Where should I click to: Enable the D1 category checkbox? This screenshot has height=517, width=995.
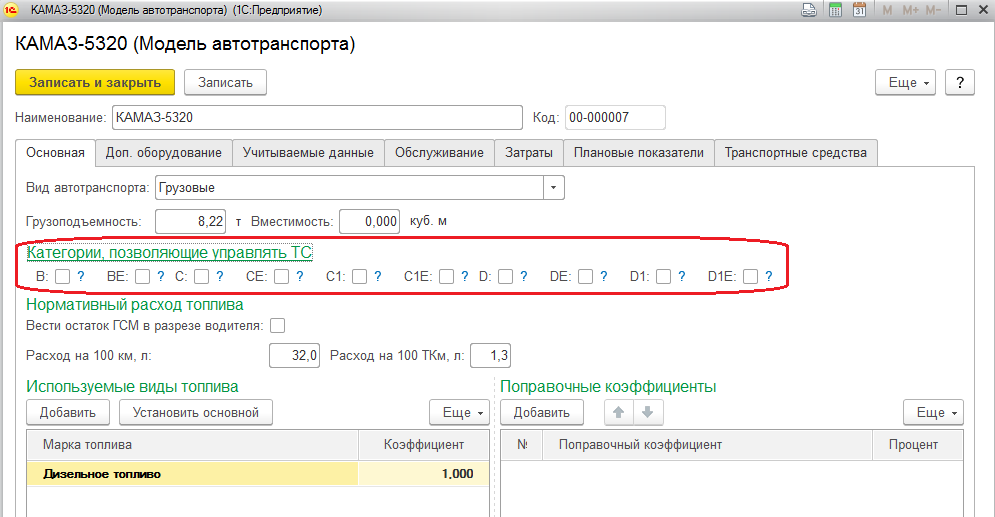click(663, 277)
